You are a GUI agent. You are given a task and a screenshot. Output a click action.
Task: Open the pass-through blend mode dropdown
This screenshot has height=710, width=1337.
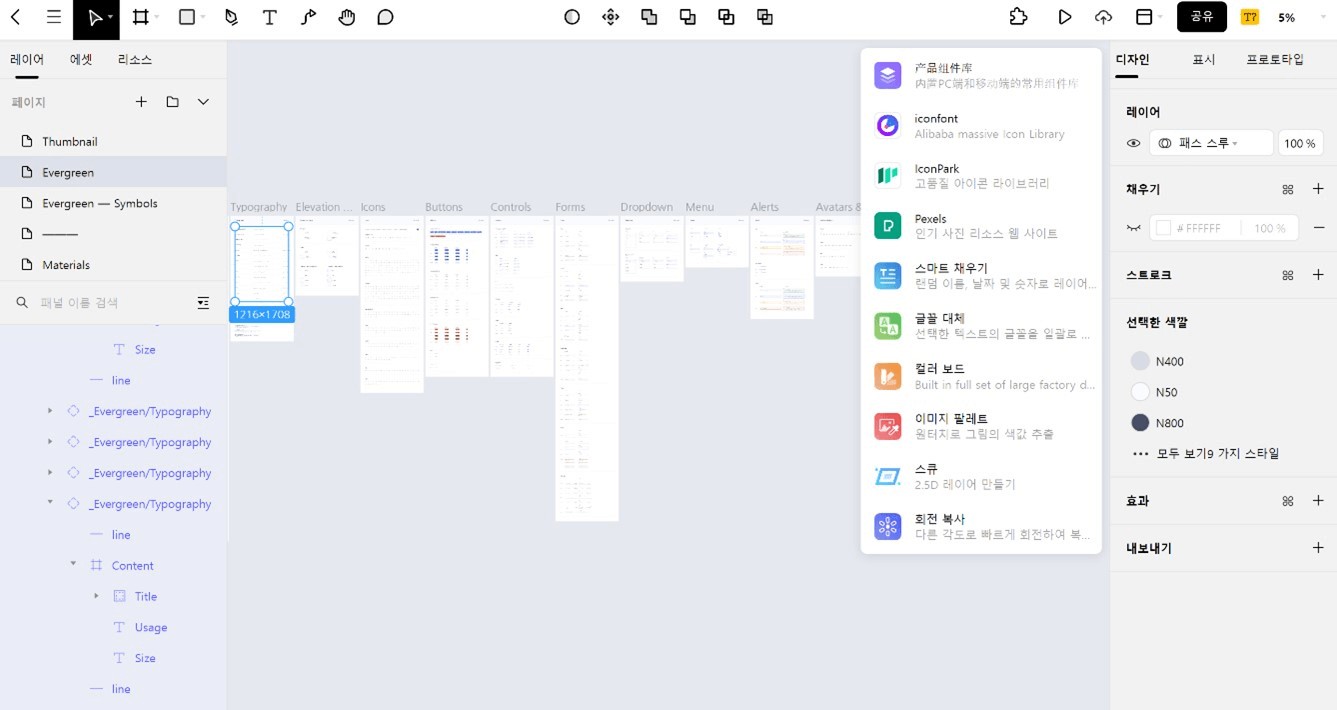(x=1211, y=143)
